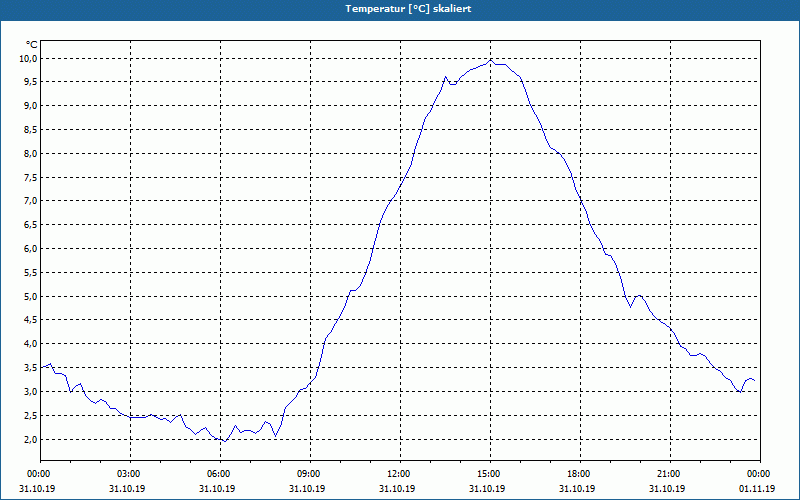Click the 3,0 y-axis tick label

tap(31, 391)
